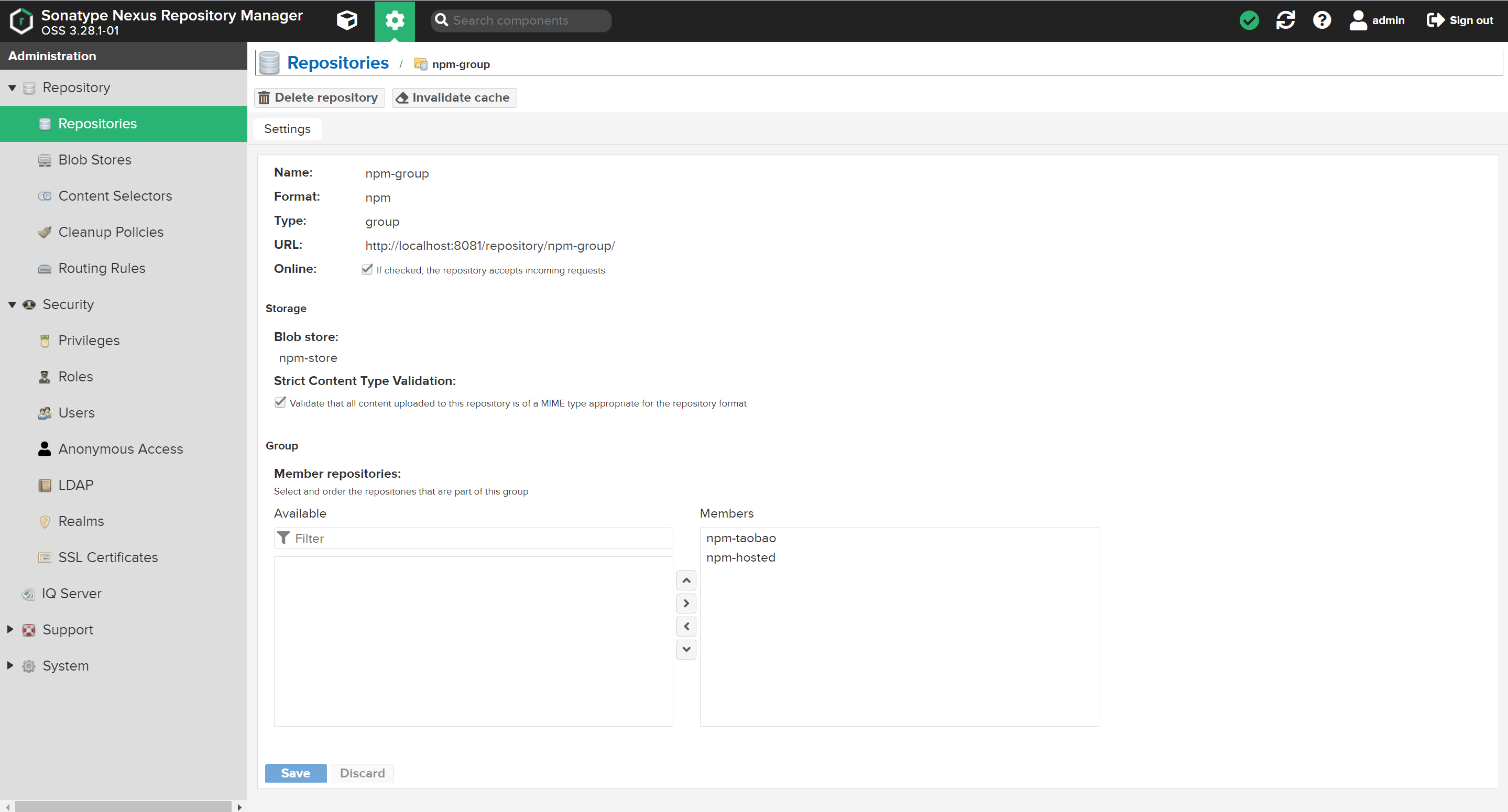
Task: Click the Save button
Action: [296, 773]
